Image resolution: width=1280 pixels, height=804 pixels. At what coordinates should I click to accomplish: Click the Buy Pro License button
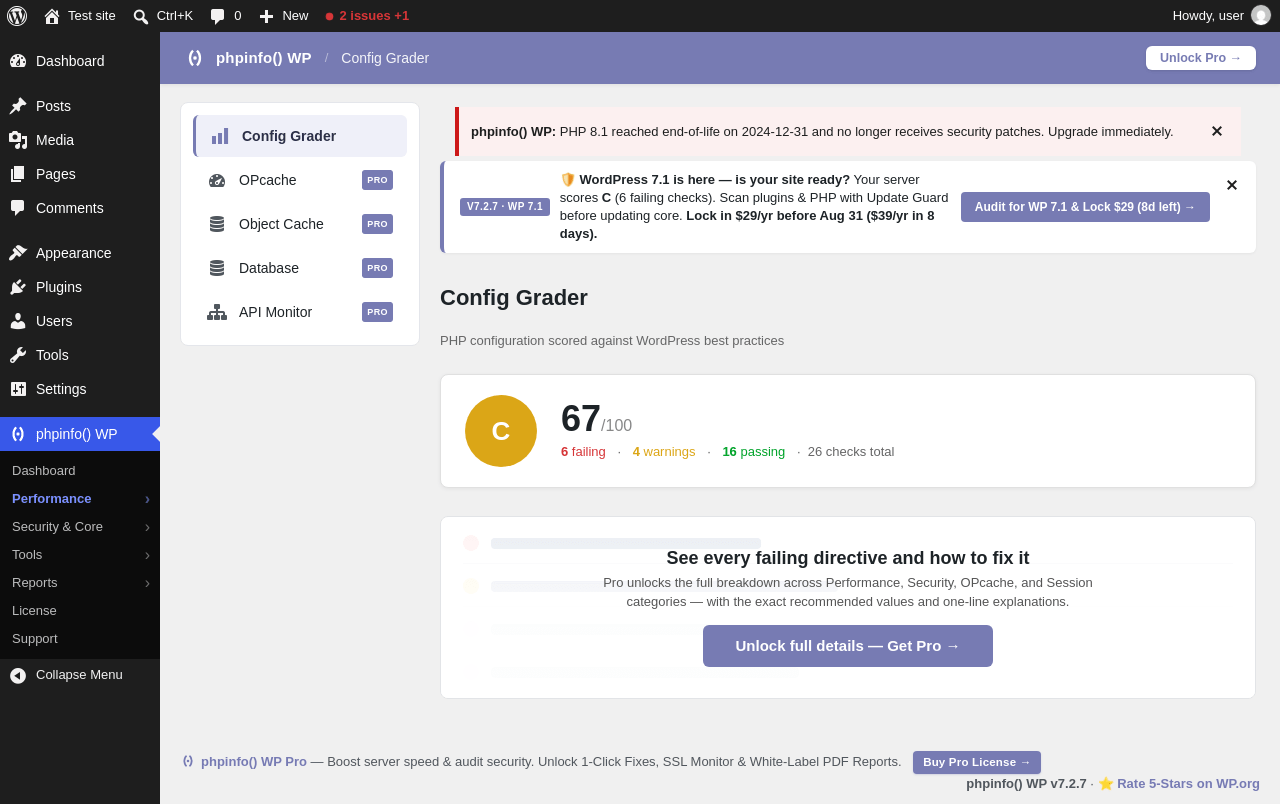point(977,762)
